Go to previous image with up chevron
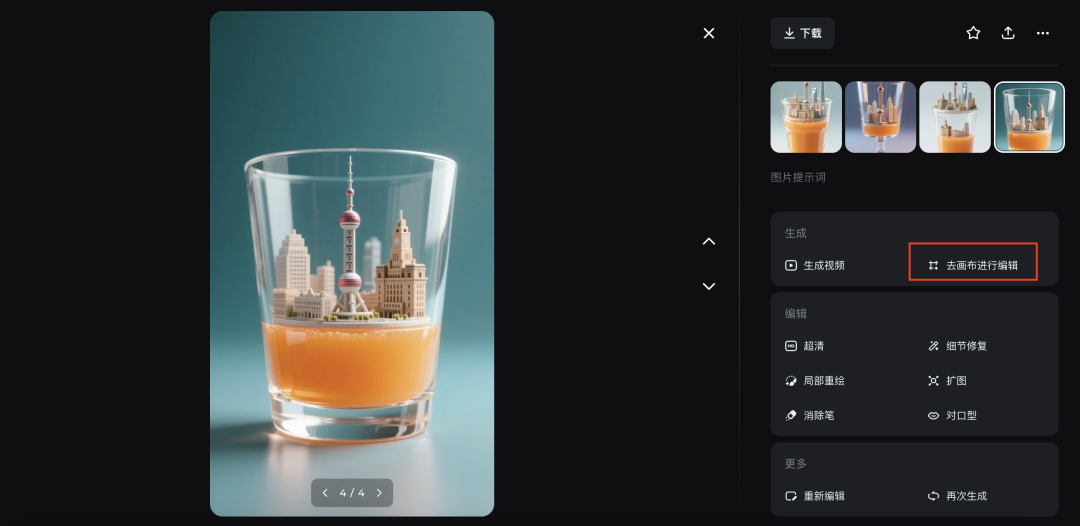The width and height of the screenshot is (1080, 526). (709, 241)
